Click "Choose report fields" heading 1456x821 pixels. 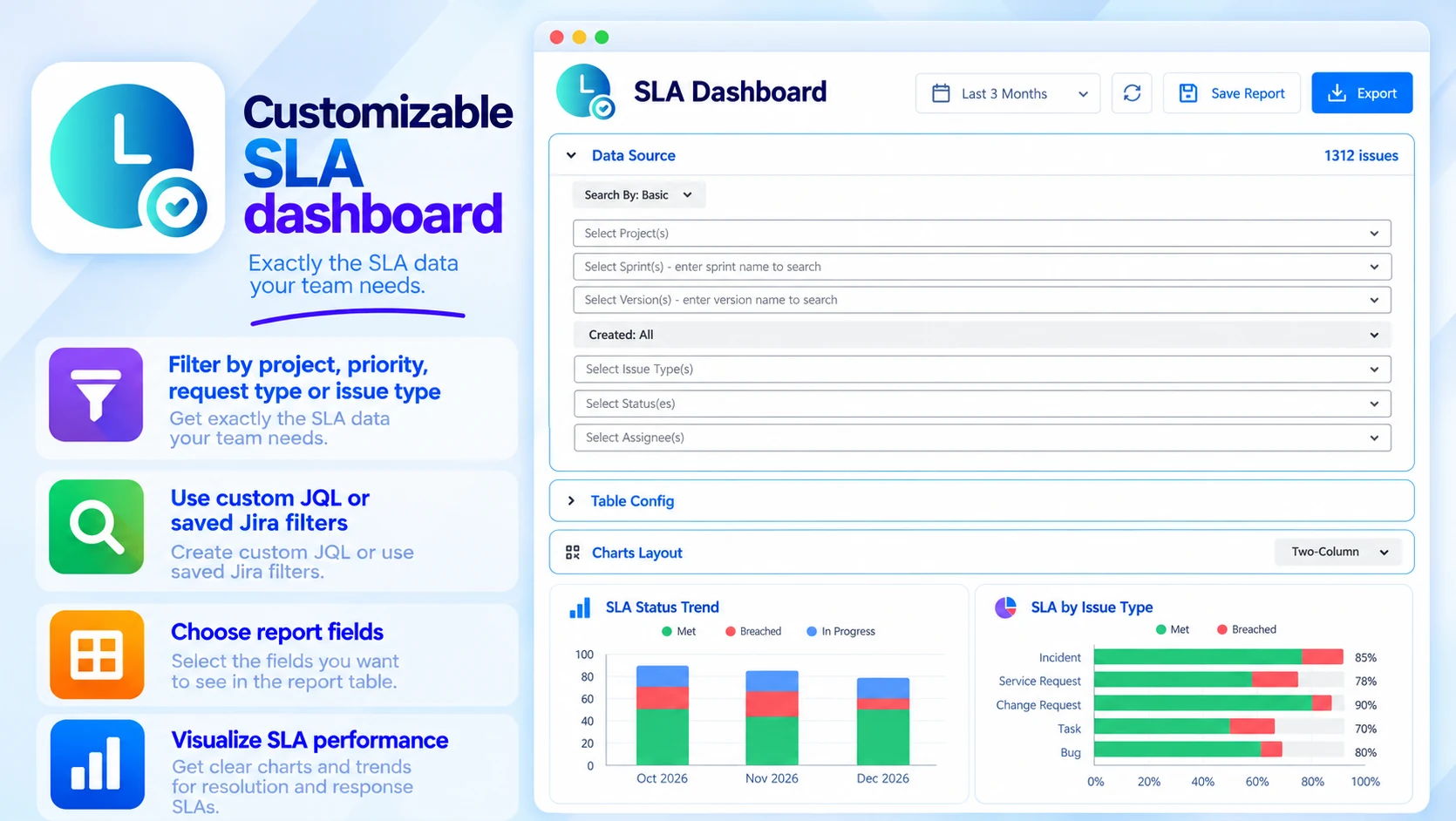[277, 631]
